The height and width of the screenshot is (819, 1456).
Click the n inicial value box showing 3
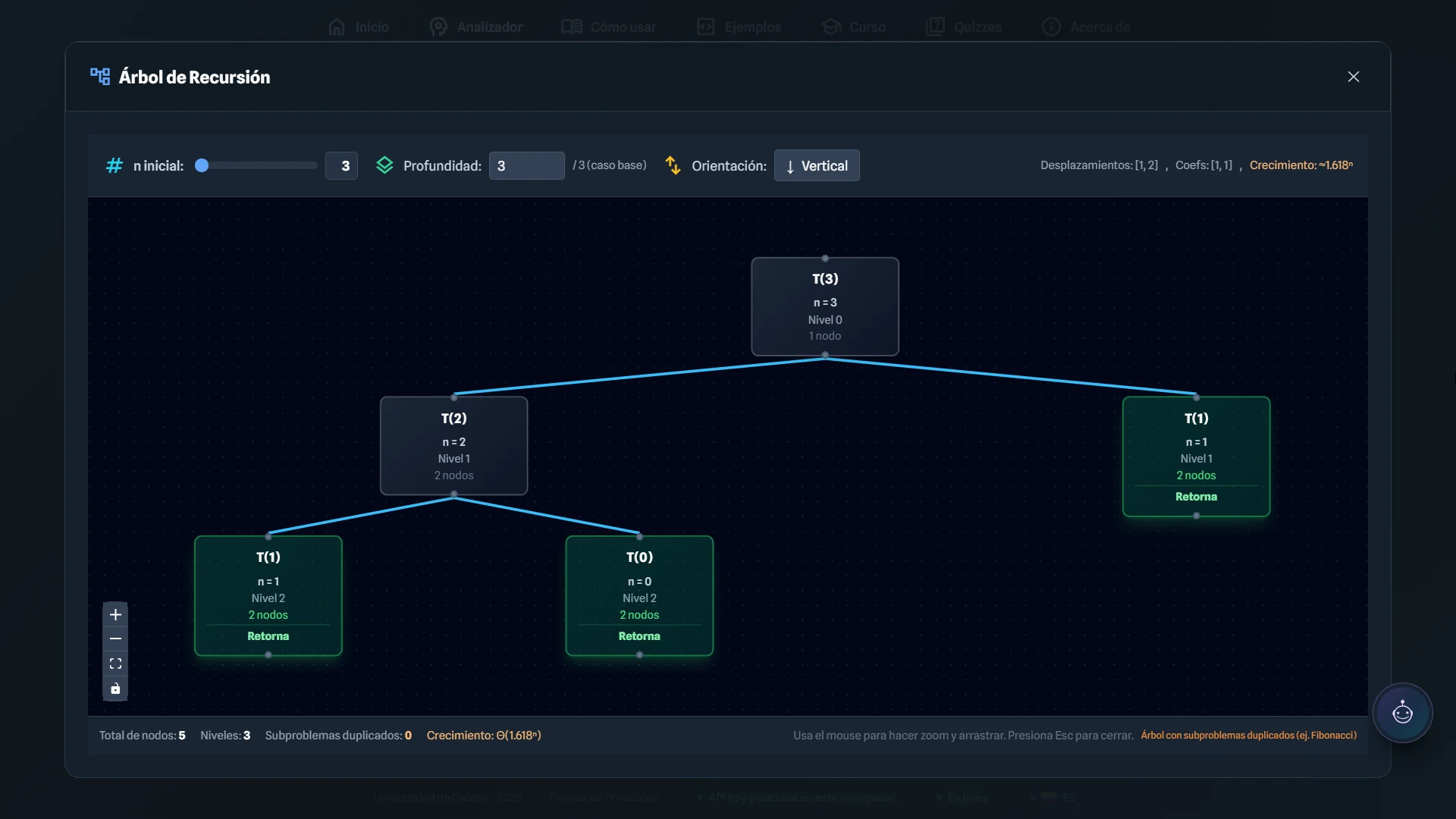coord(341,165)
